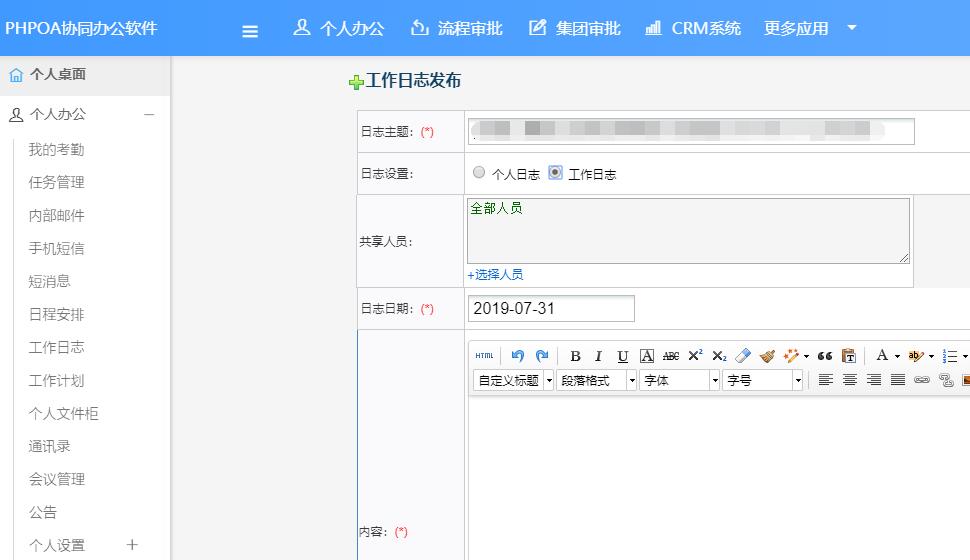Remove the hyperlink
The height and width of the screenshot is (560, 970).
[946, 380]
